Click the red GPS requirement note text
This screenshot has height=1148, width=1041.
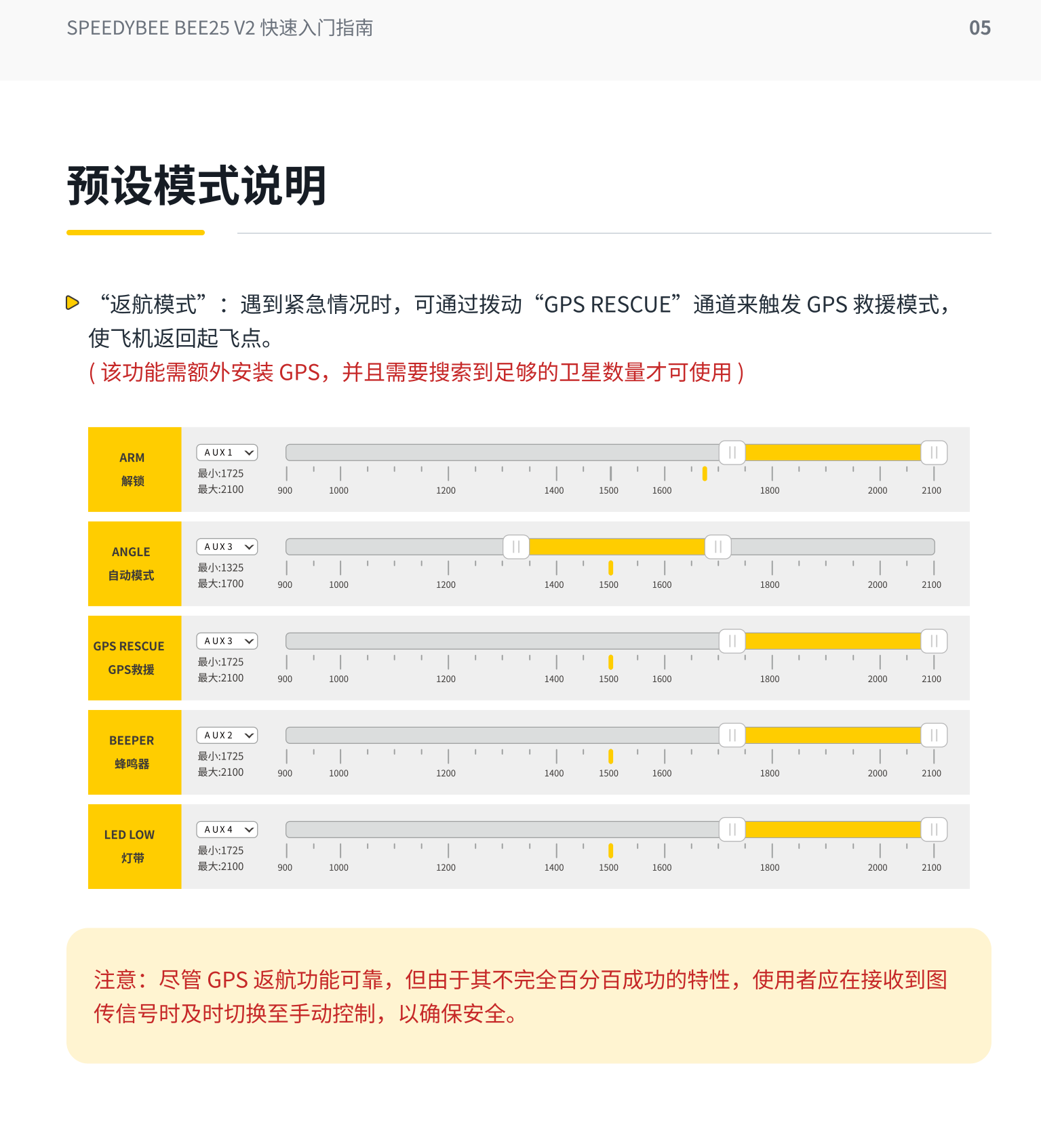[417, 372]
